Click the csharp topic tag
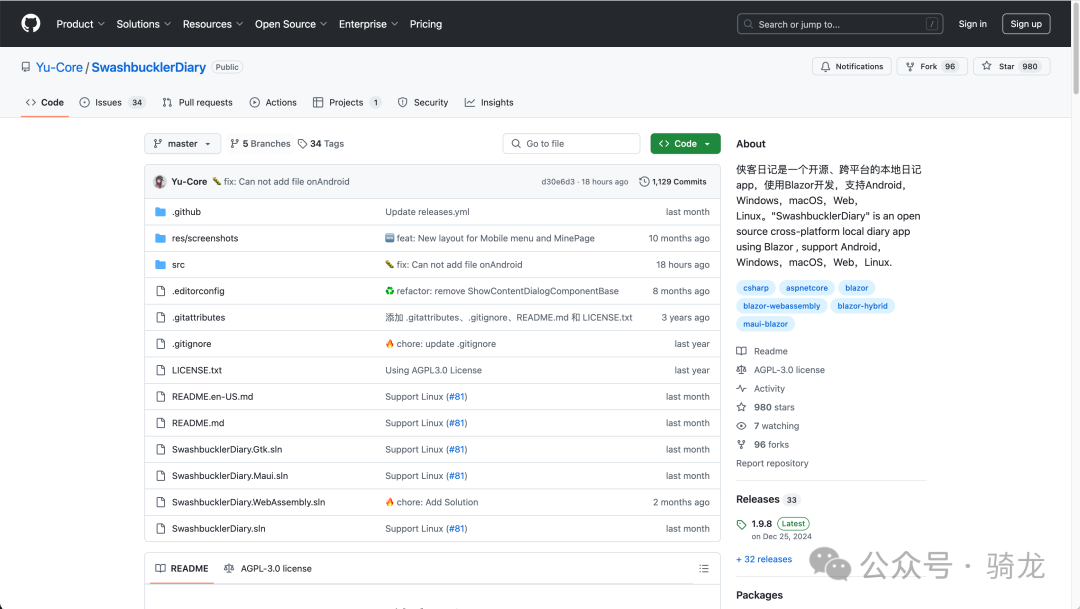1080x609 pixels. pos(756,288)
